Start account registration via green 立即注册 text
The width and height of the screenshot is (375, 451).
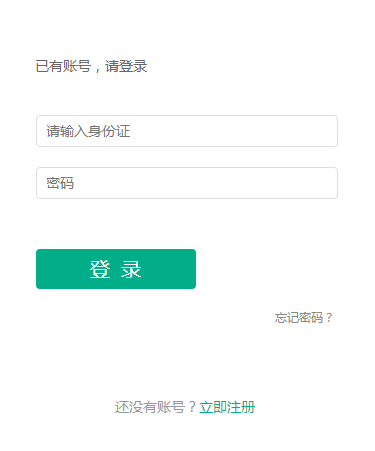227,407
